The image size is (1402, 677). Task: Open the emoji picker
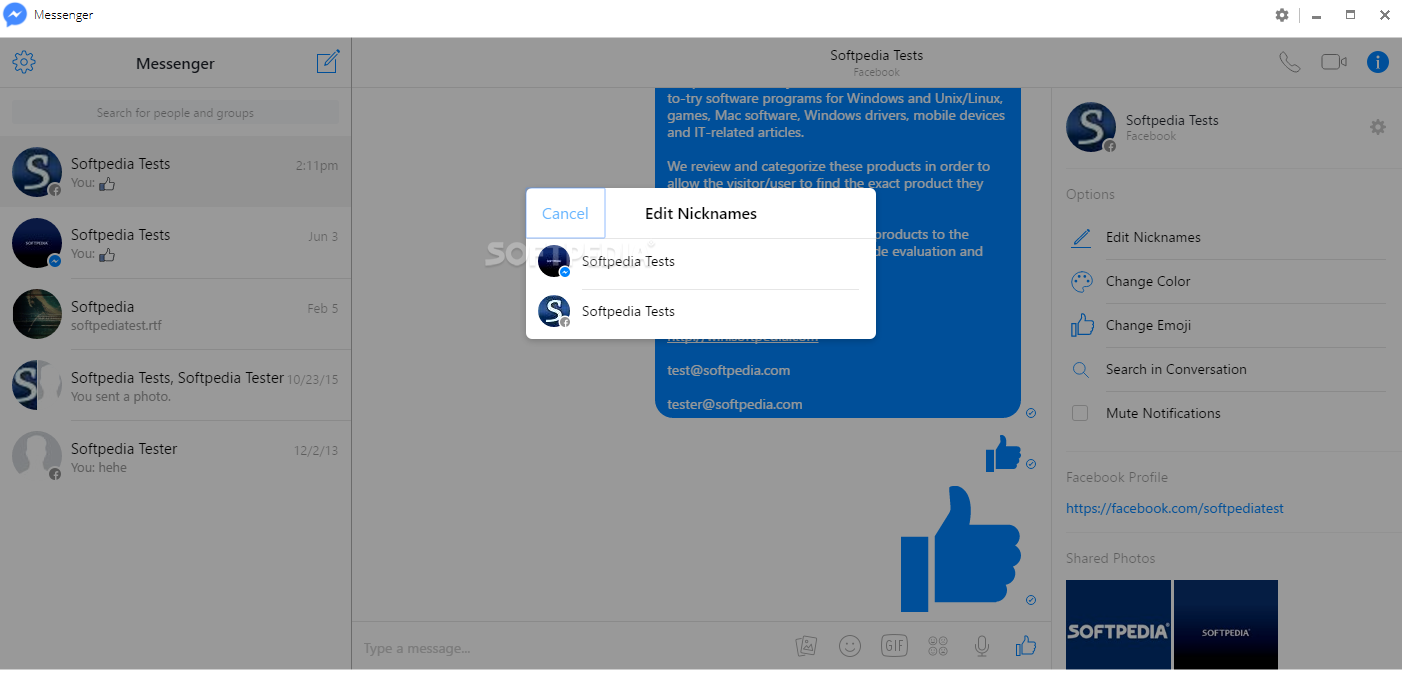pos(850,646)
